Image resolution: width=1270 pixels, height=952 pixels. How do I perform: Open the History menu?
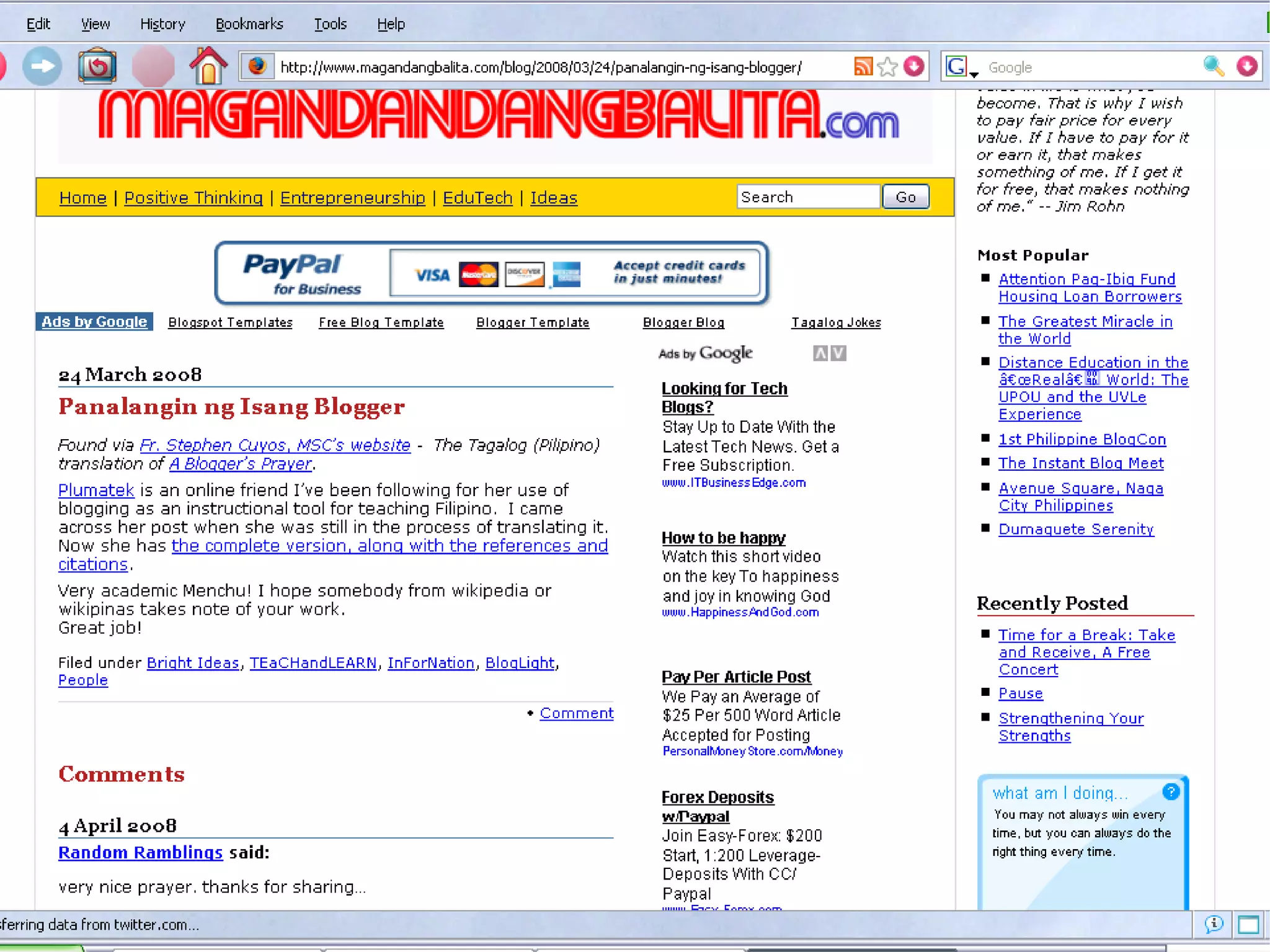pos(162,24)
